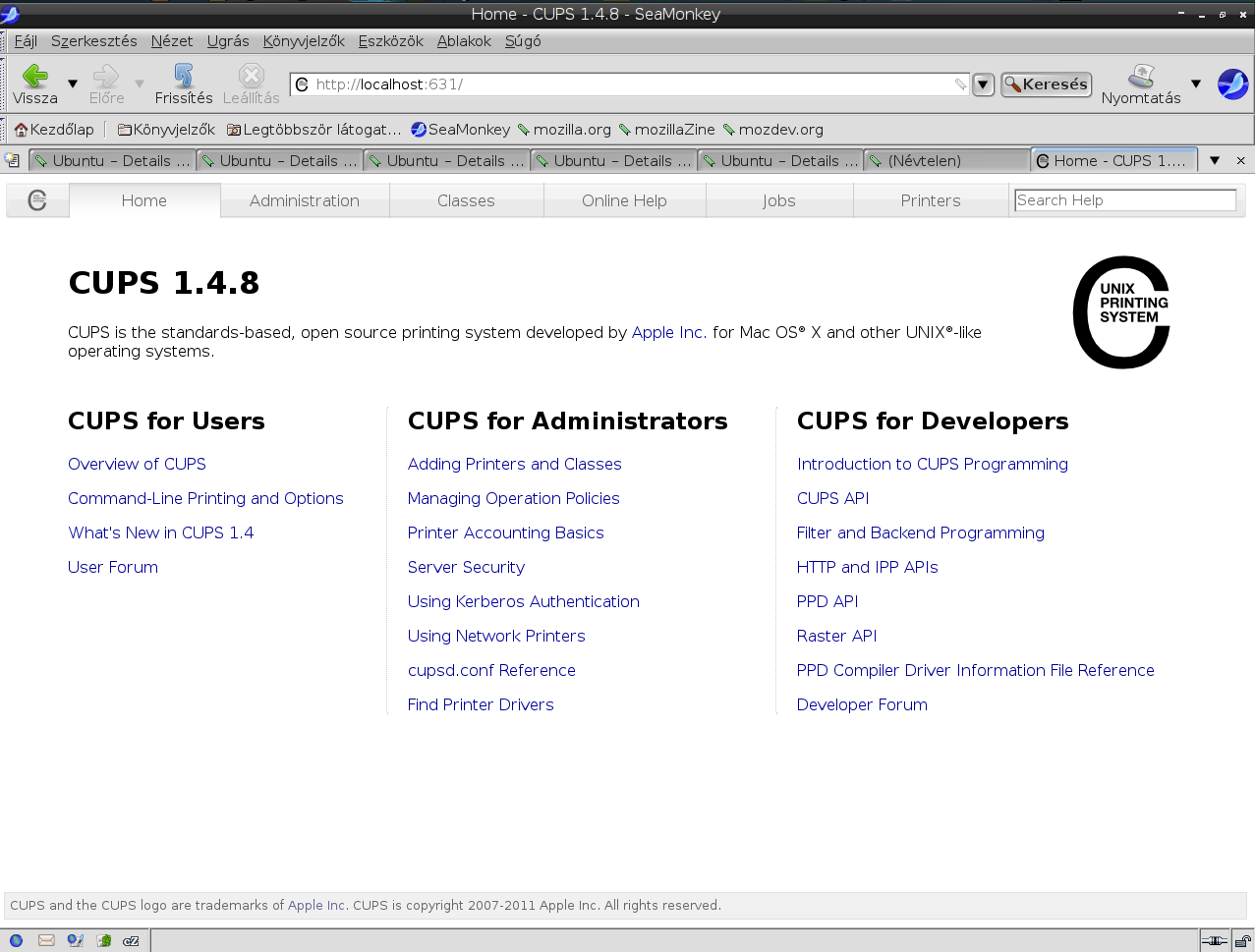Open the Browser component from the status bar globe
Viewport: 1255px width, 952px height.
pyautogui.click(x=16, y=940)
